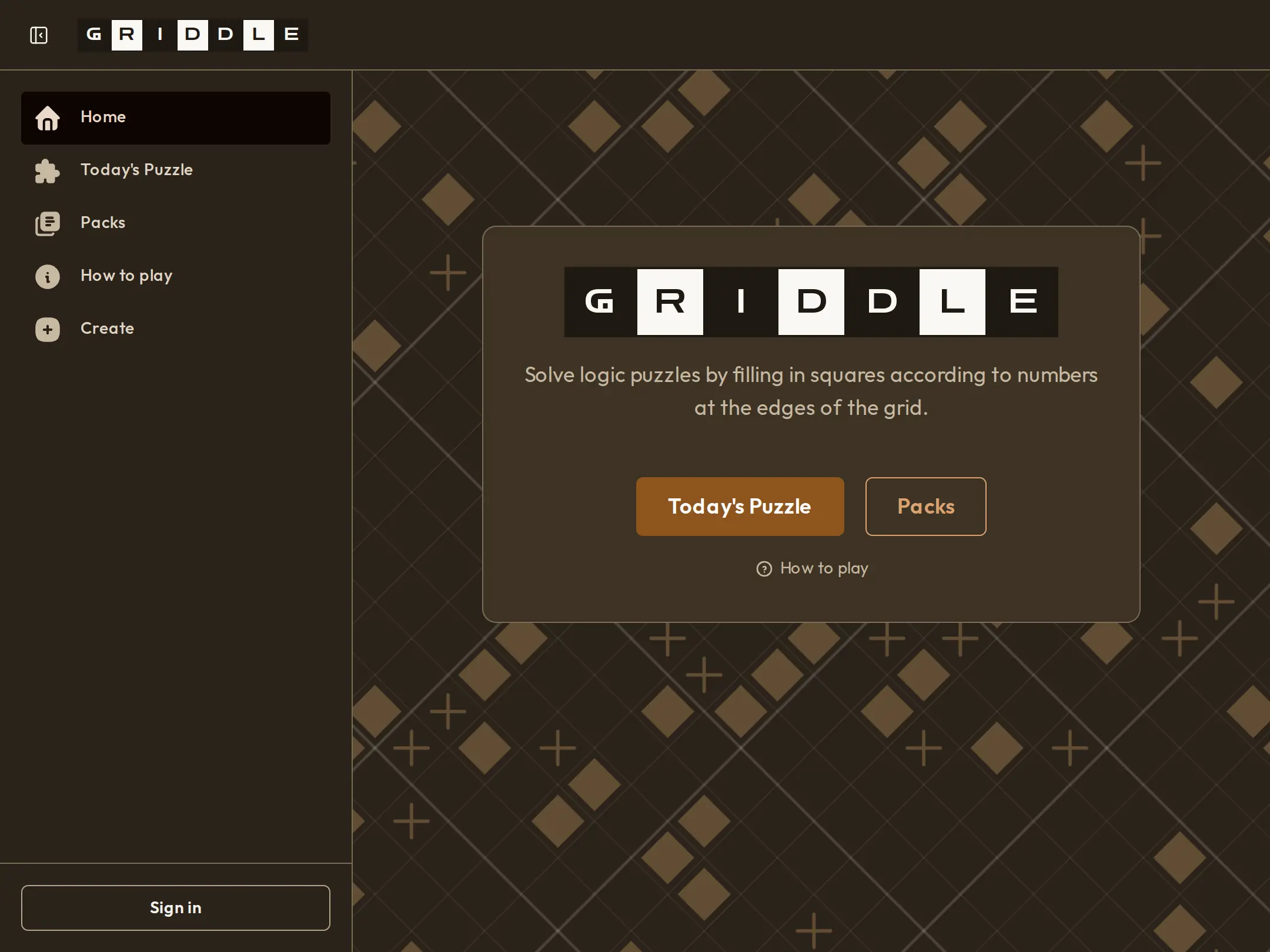The image size is (1270, 952).
Task: Click the outlined Packs button
Action: click(x=926, y=507)
